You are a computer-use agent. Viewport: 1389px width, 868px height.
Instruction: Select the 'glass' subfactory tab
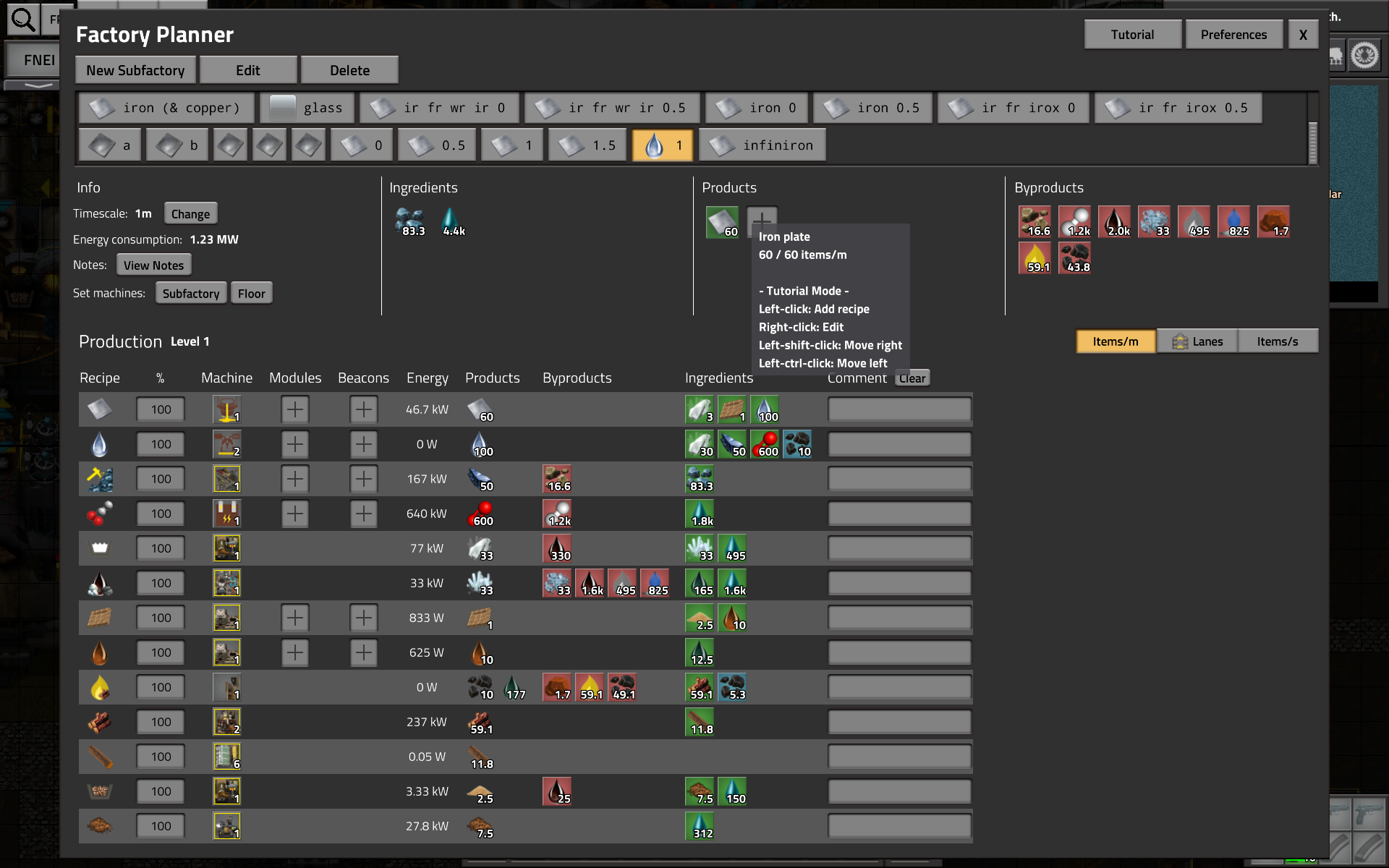tap(307, 108)
